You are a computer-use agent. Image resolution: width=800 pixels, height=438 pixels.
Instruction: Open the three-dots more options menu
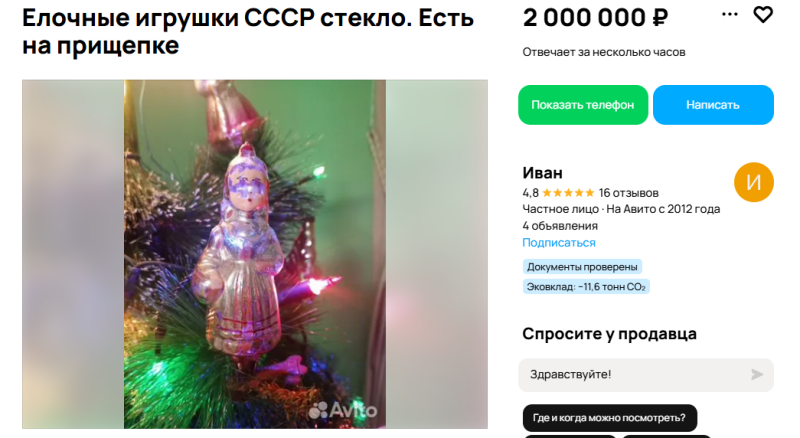[730, 14]
